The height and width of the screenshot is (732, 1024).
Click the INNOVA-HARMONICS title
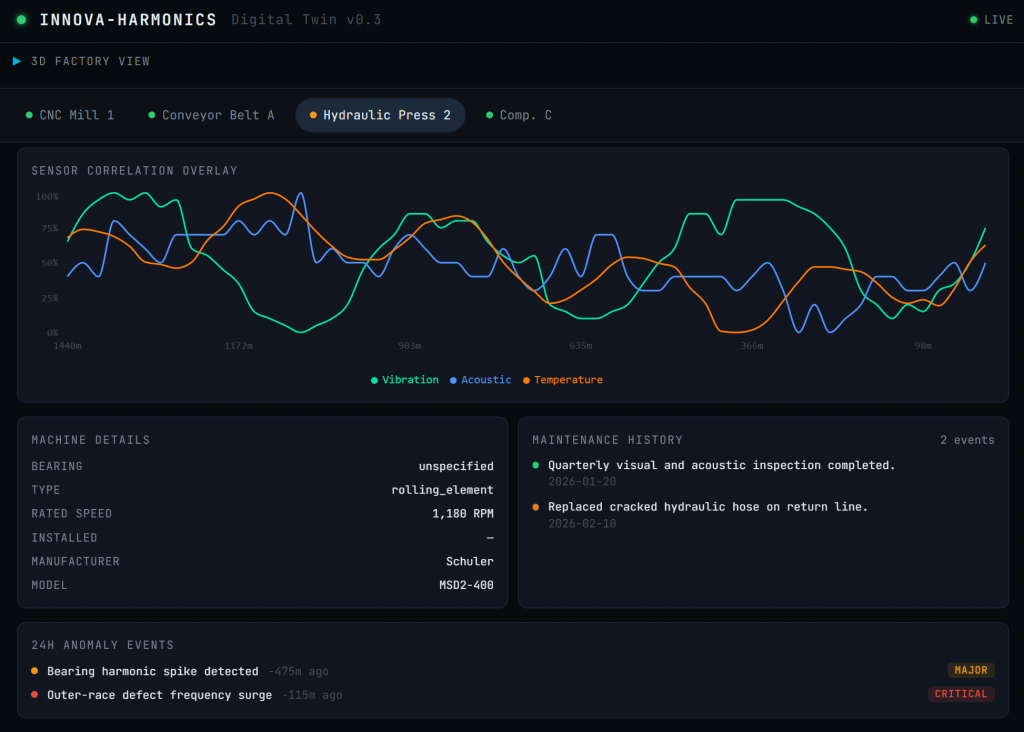(128, 20)
